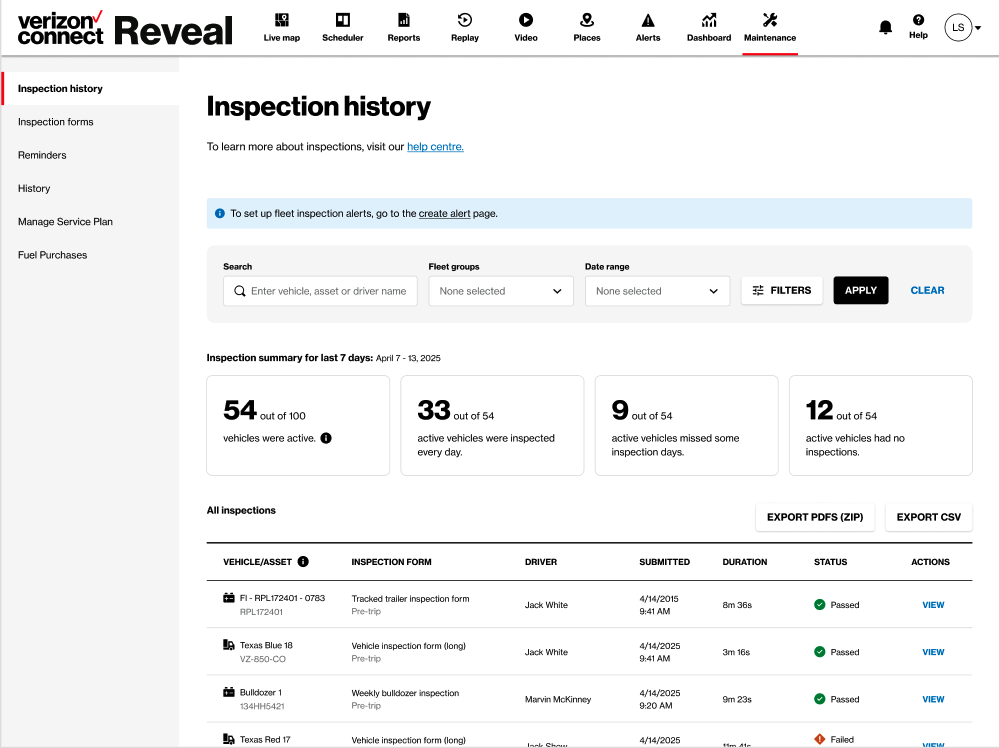
Task: Open the notifications bell icon
Action: pyautogui.click(x=885, y=27)
